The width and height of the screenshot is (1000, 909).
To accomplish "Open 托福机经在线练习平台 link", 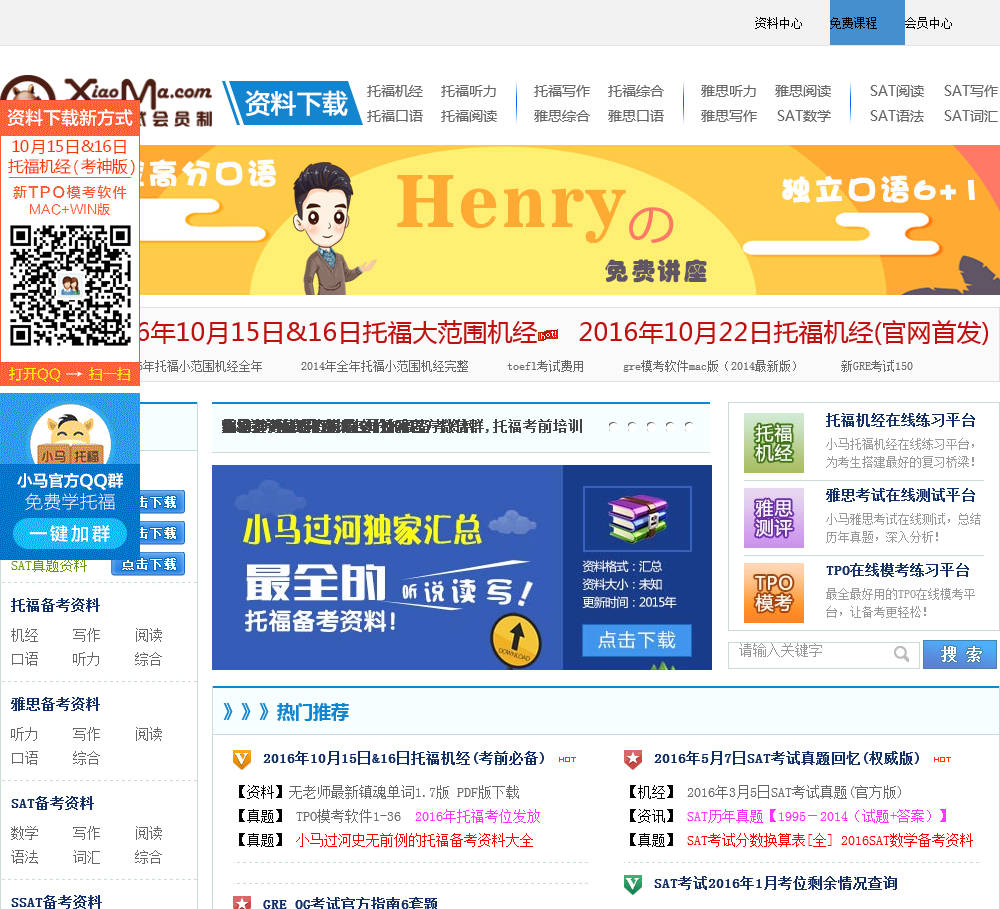I will click(x=901, y=421).
